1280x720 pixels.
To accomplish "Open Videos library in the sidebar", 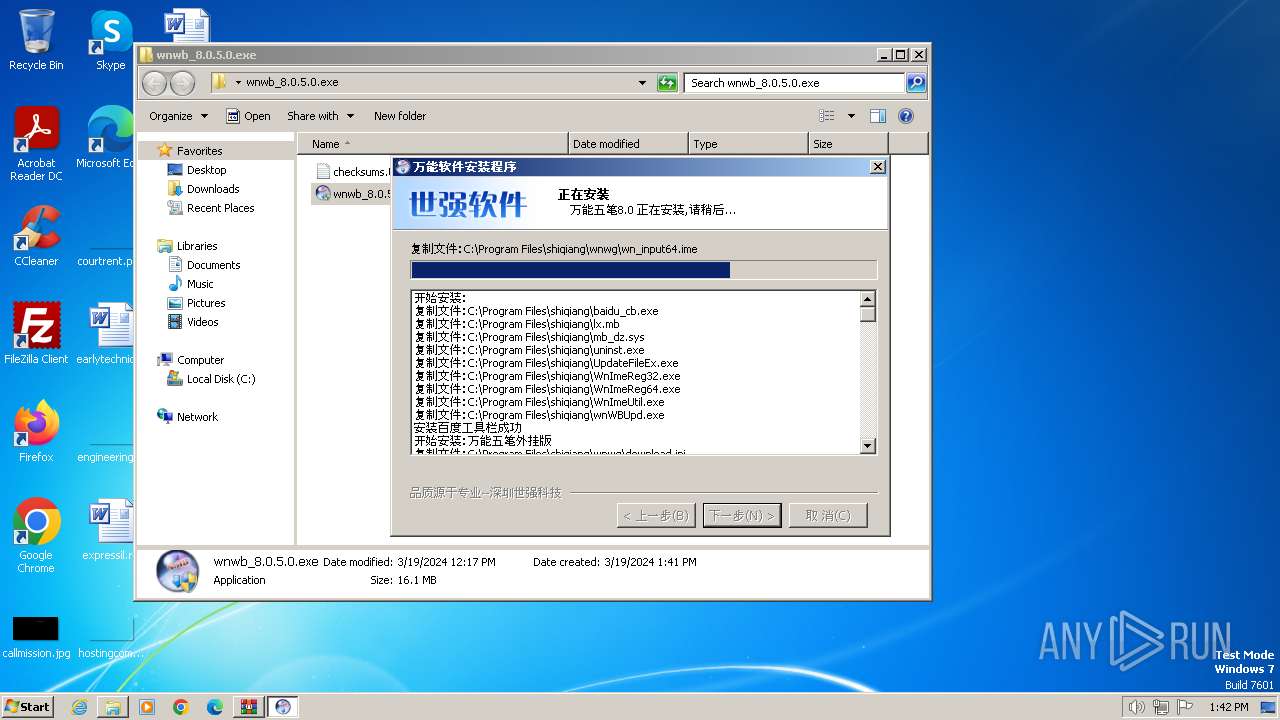I will tap(192, 322).
